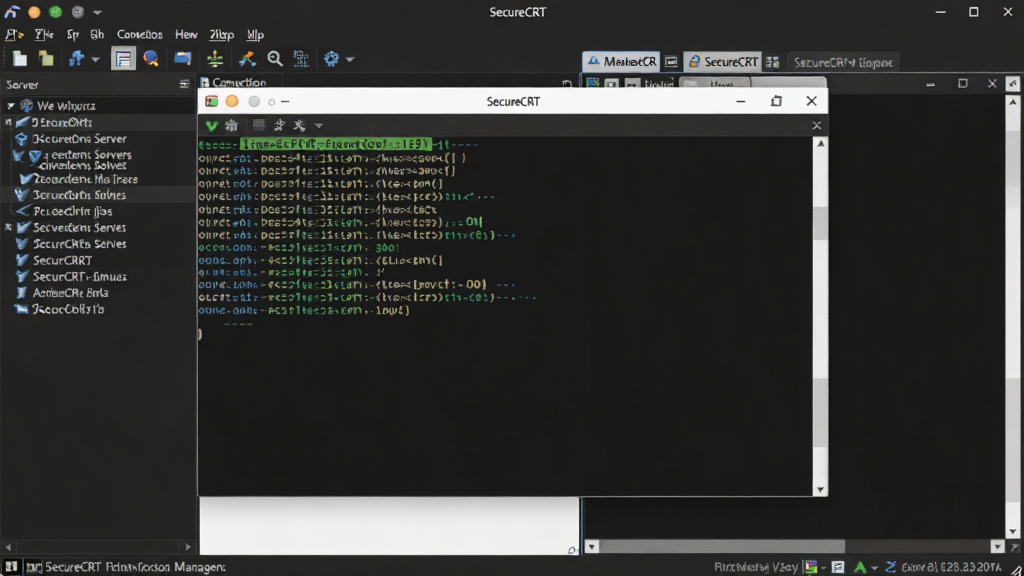Switch to the 'MeshetCR' tab
This screenshot has width=1024, height=576.
click(621, 62)
